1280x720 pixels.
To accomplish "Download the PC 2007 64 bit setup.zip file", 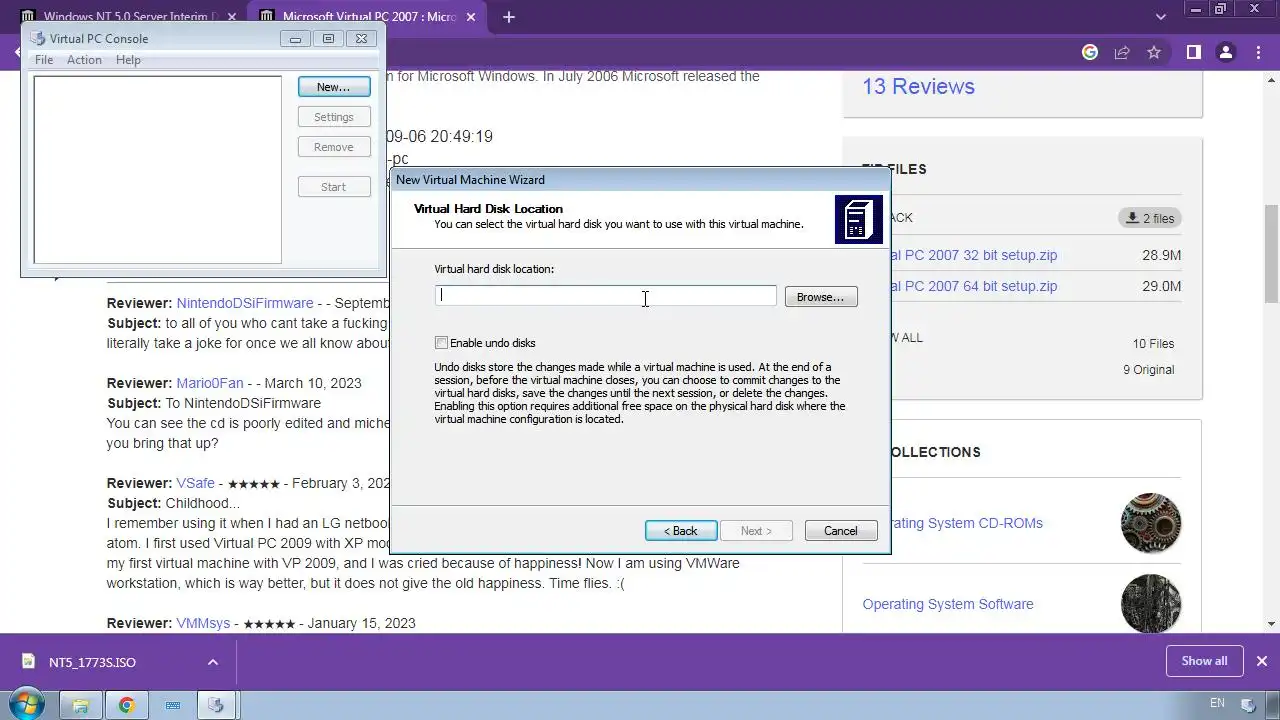I will pyautogui.click(x=973, y=286).
